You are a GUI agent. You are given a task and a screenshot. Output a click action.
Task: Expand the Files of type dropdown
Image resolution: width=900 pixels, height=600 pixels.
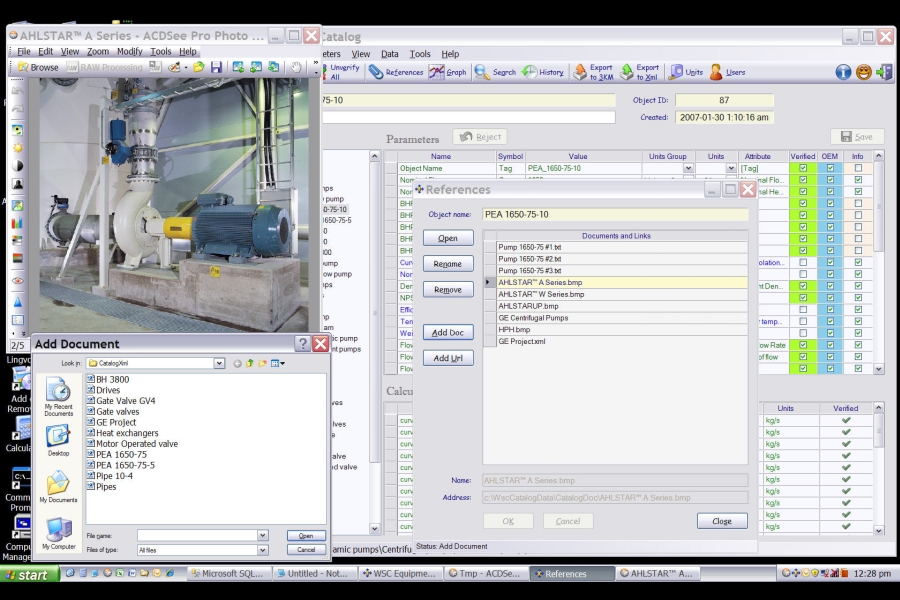262,550
